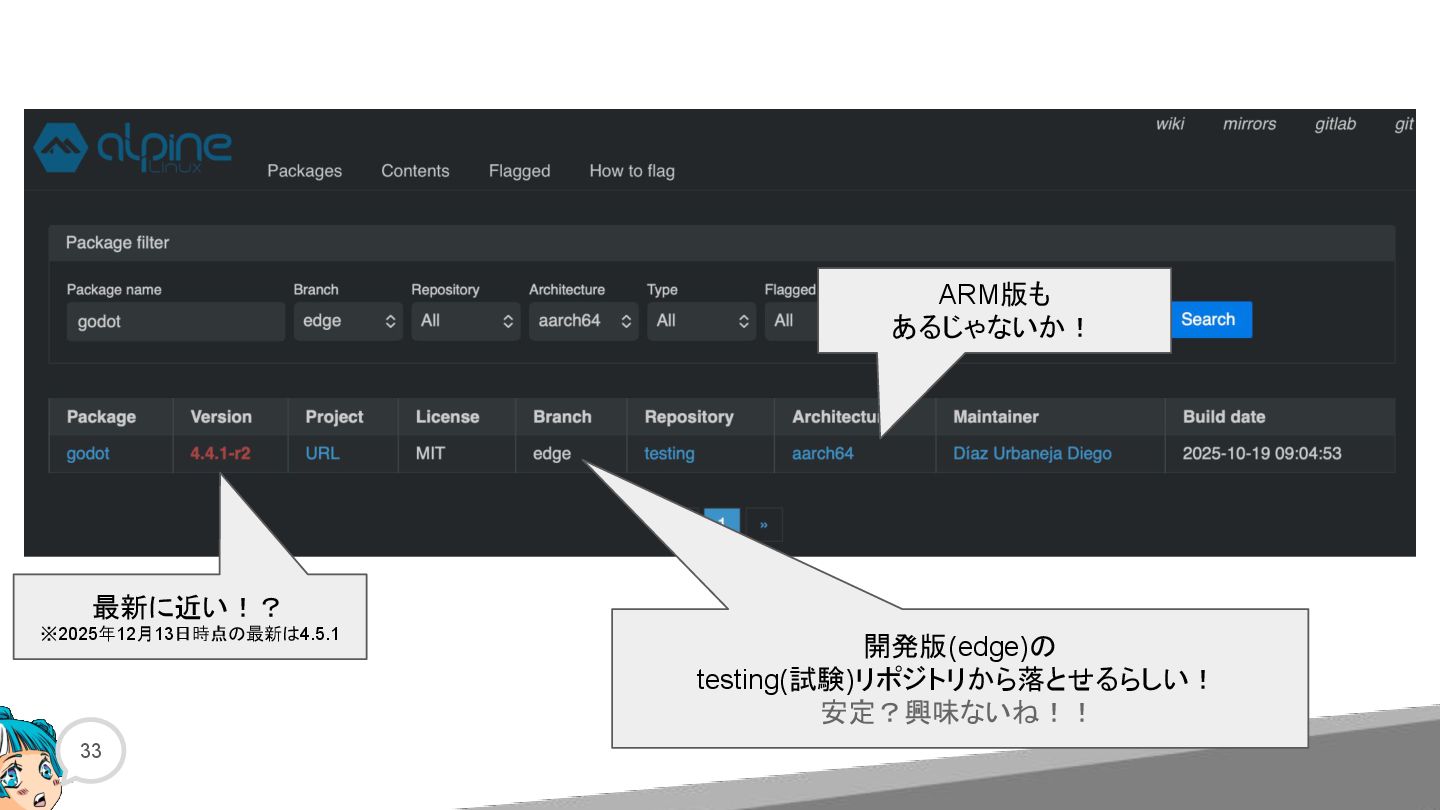Click the Package name field containing godot

tap(176, 321)
